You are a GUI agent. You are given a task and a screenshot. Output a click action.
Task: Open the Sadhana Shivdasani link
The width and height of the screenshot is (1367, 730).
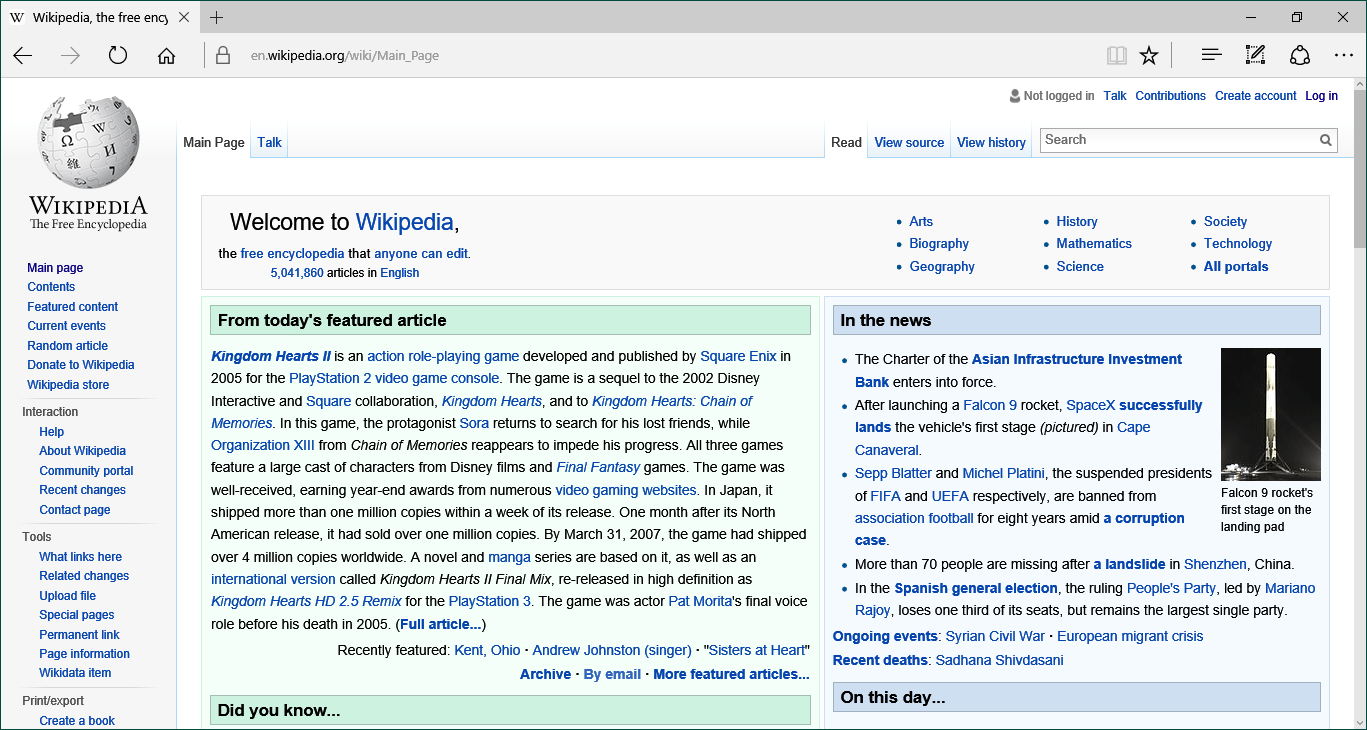[1000, 661]
